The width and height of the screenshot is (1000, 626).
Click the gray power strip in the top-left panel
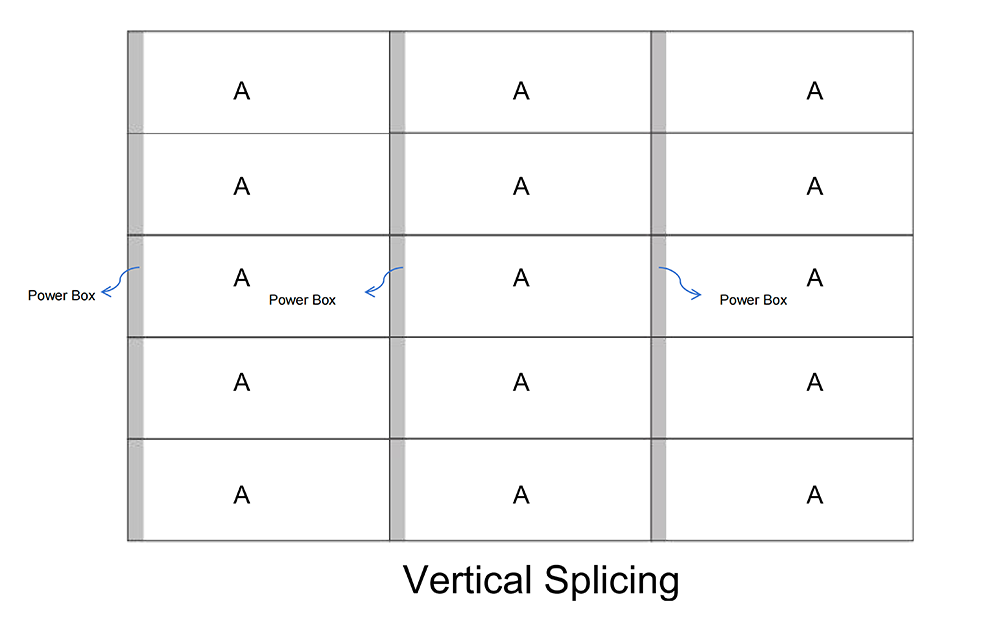tap(136, 82)
